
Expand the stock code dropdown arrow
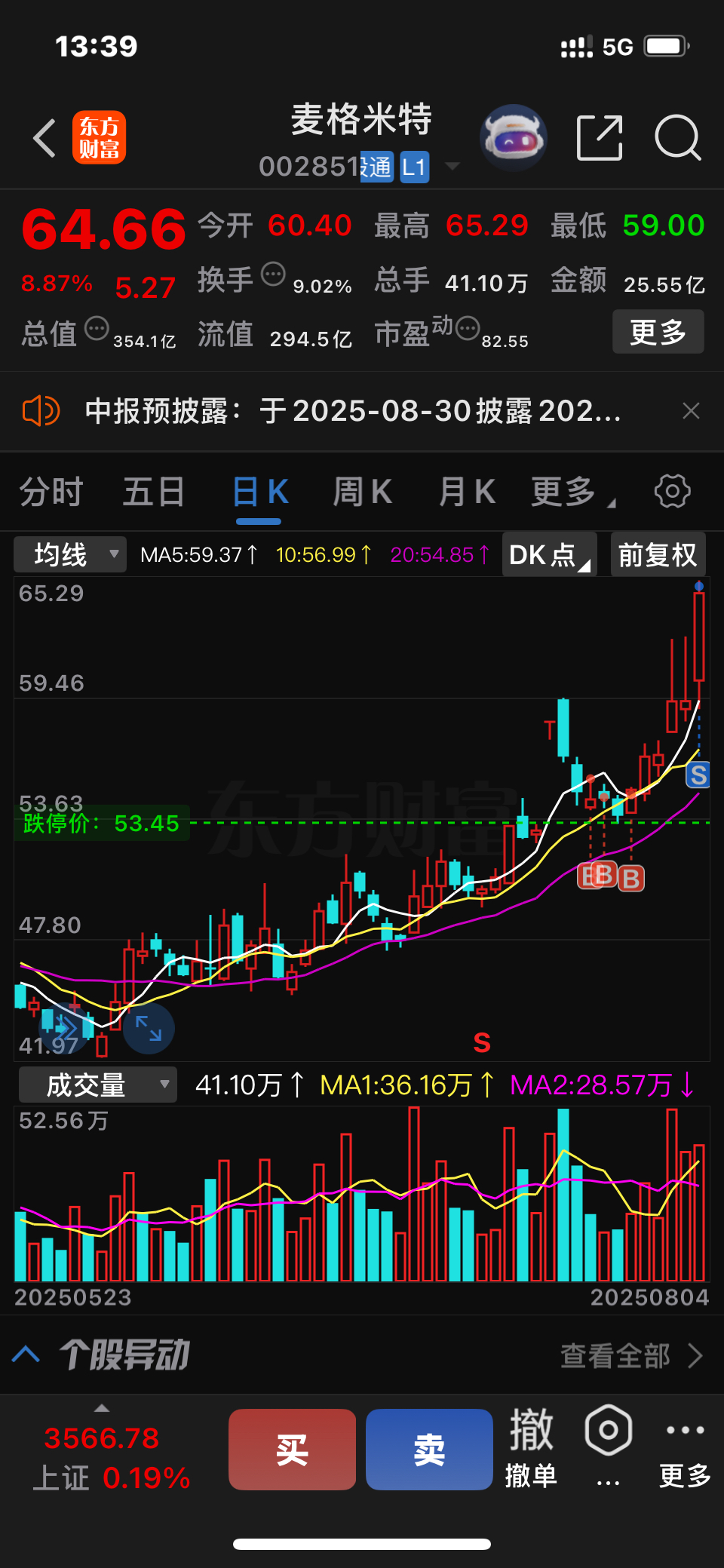coord(452,167)
